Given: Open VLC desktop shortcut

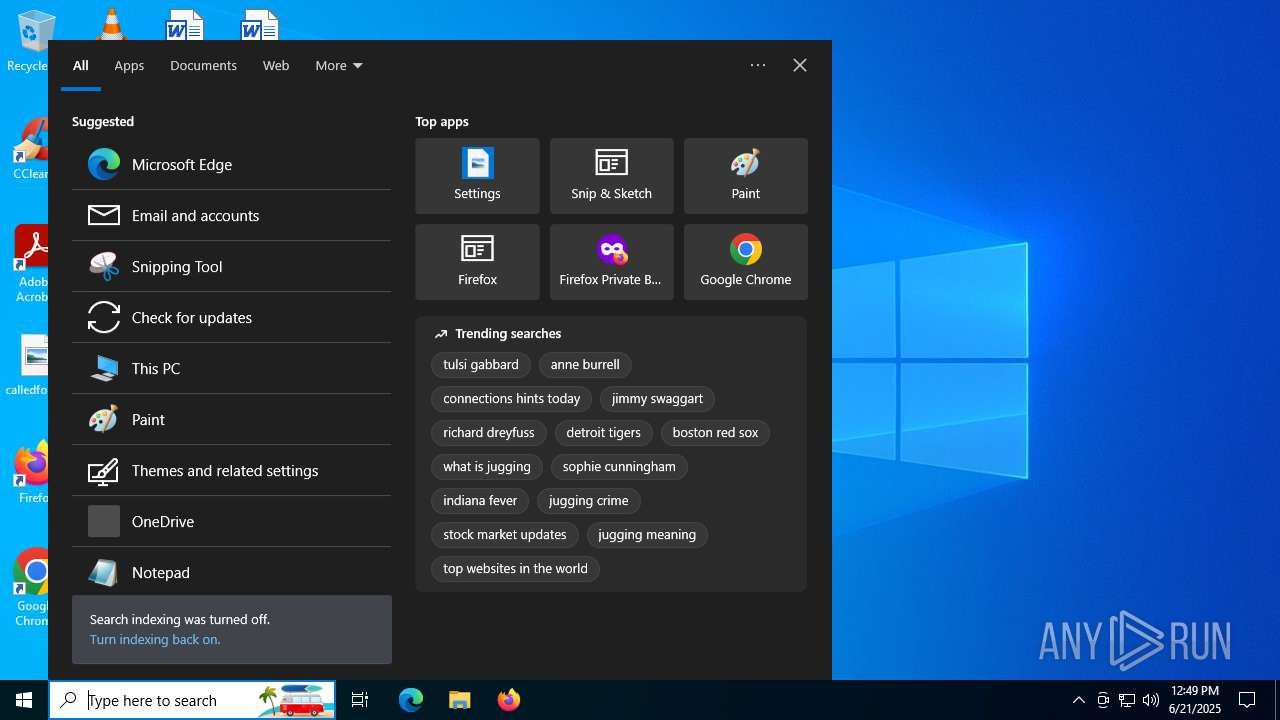Looking at the screenshot, I should [x=110, y=24].
